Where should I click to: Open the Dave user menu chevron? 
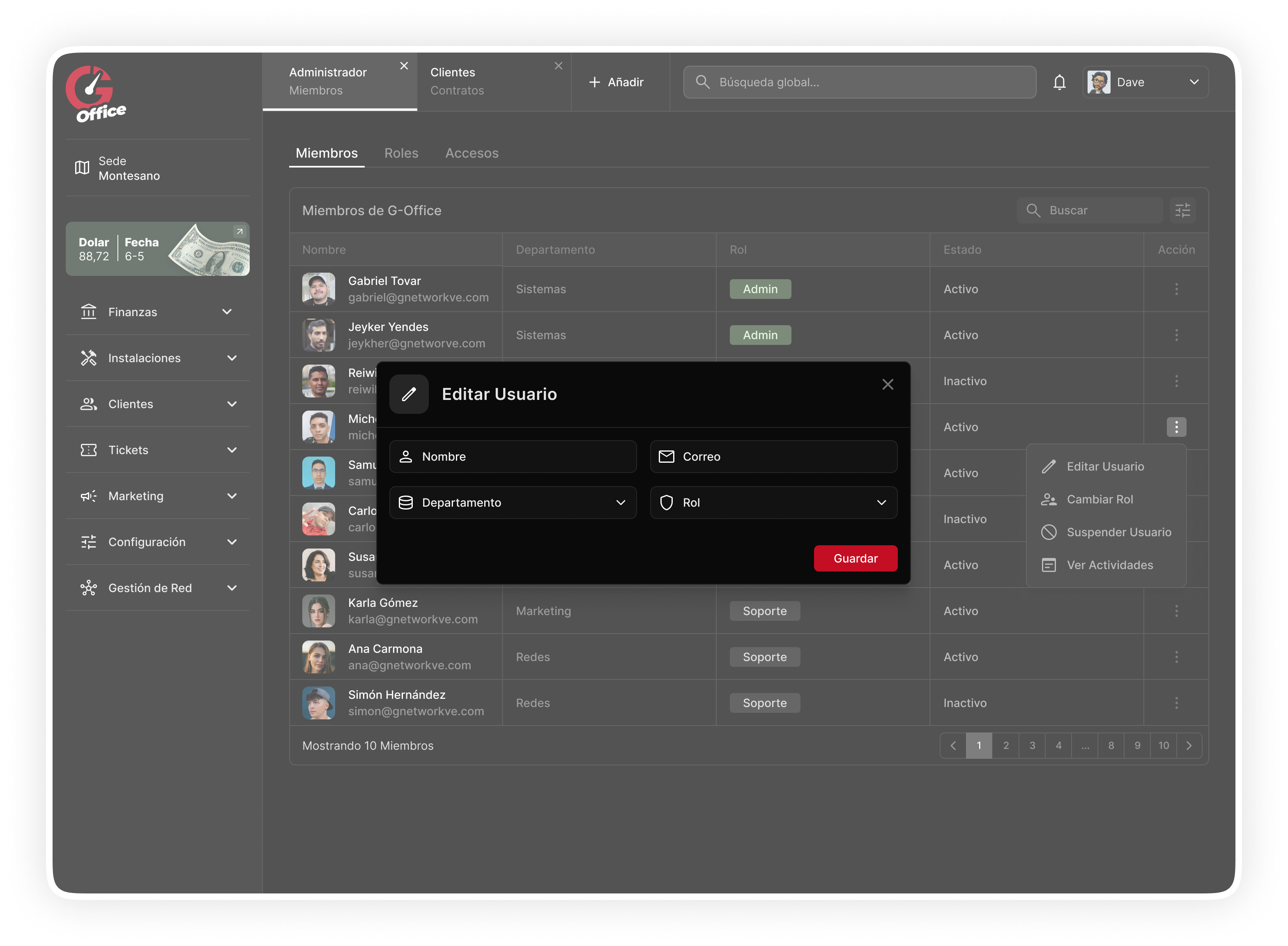click(1194, 83)
